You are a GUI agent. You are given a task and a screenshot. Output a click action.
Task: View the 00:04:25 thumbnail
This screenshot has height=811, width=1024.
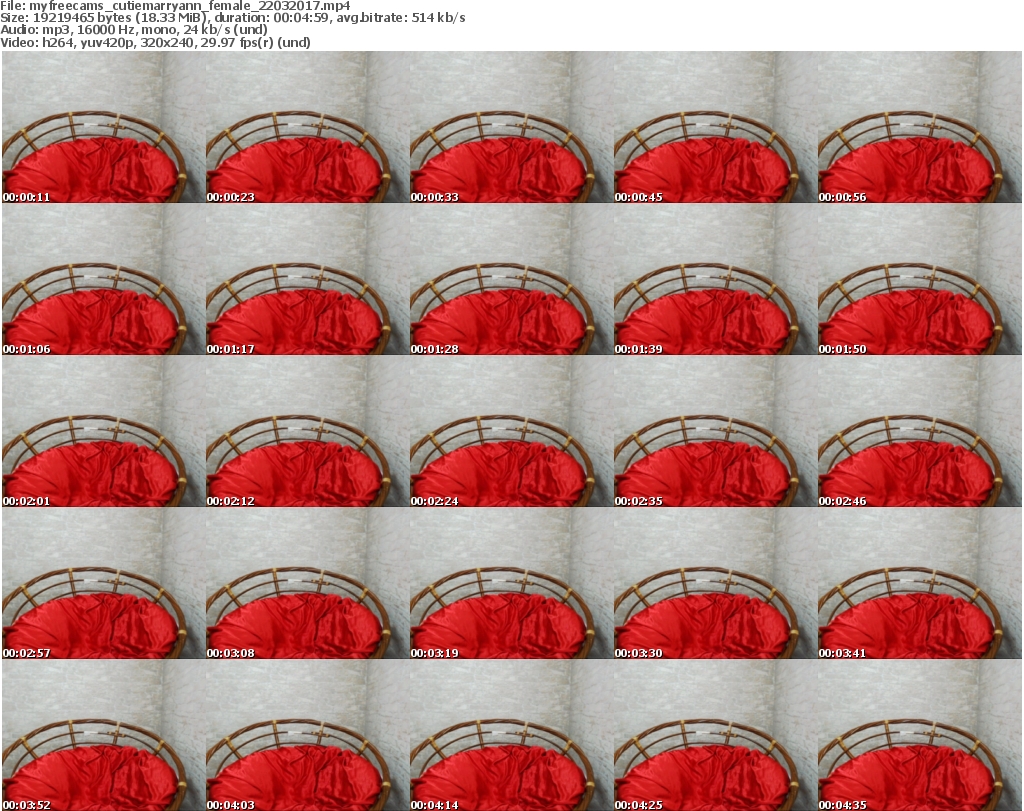point(716,735)
